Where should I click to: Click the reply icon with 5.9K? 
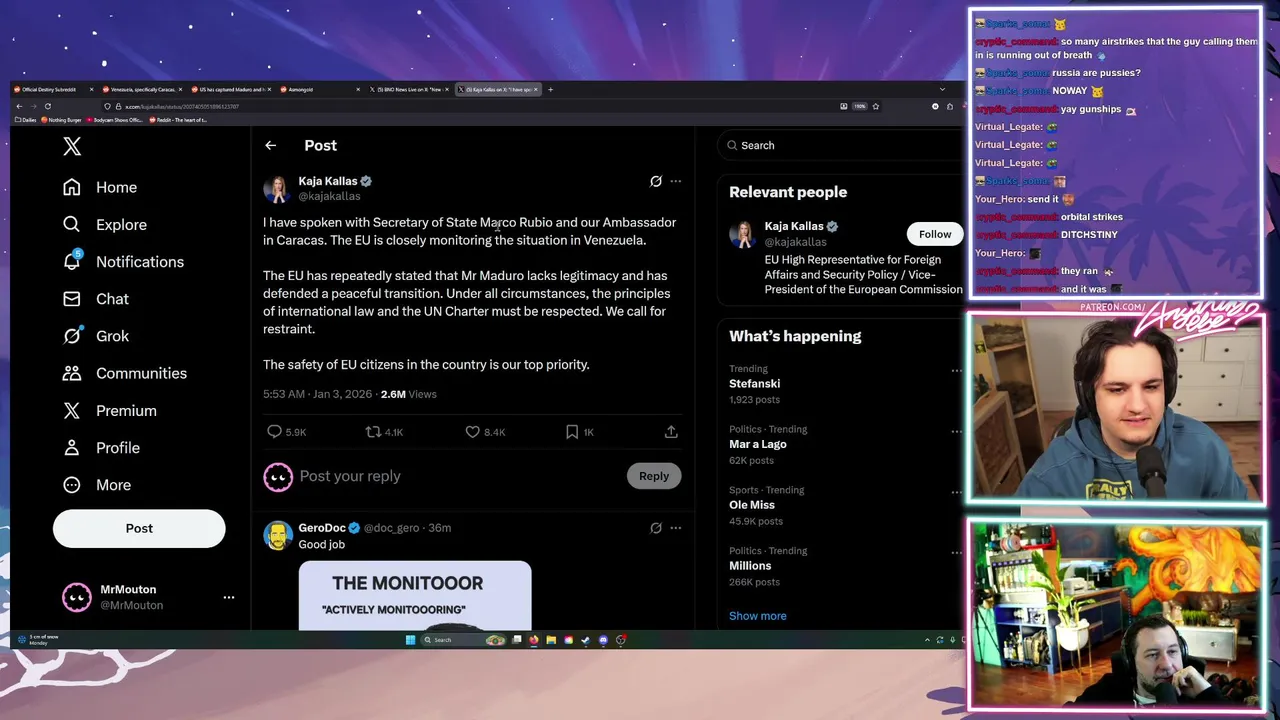tap(274, 432)
